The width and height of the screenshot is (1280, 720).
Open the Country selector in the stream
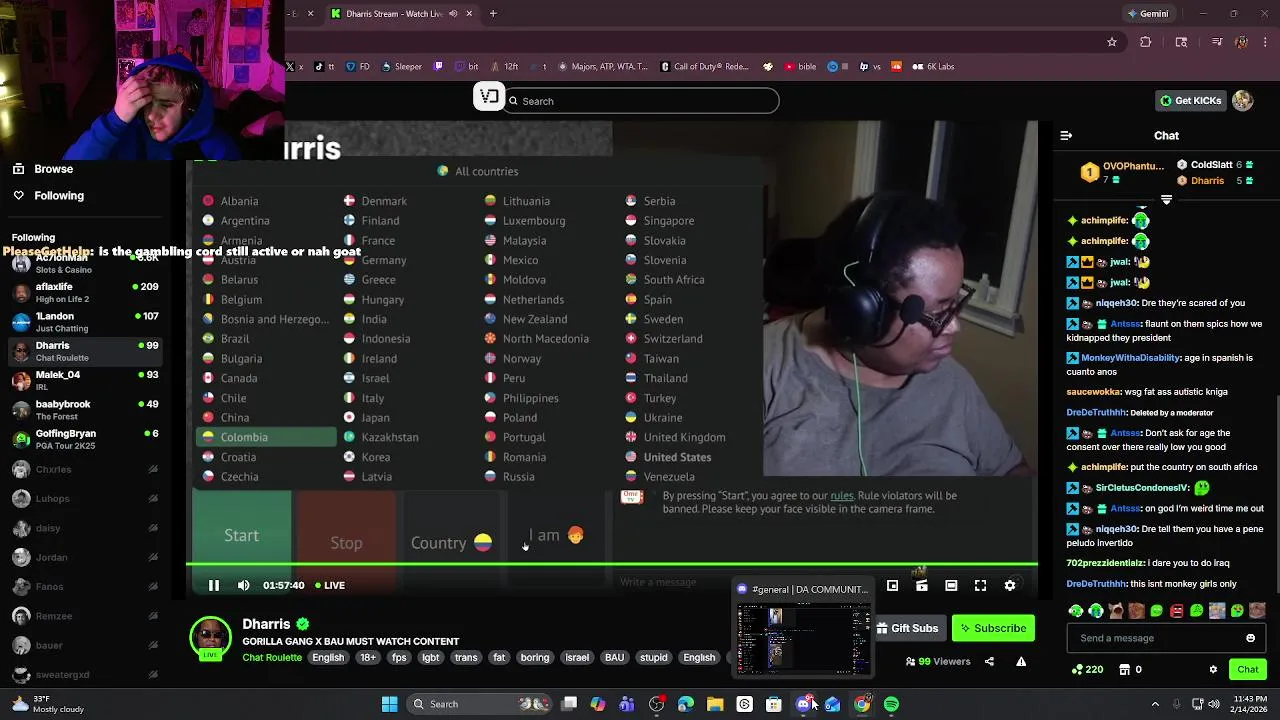(x=451, y=542)
